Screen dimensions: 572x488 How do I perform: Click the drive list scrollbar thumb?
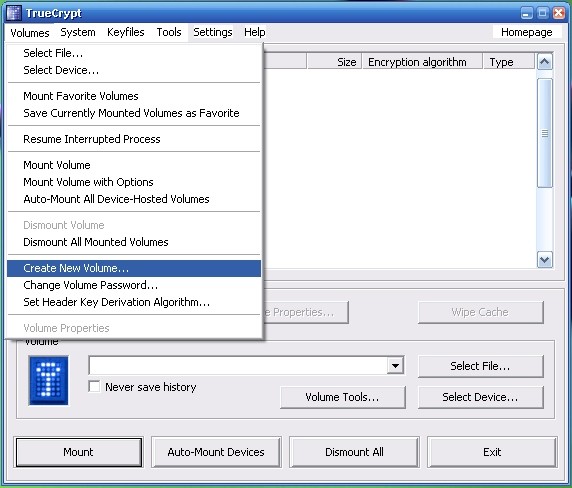pos(545,133)
